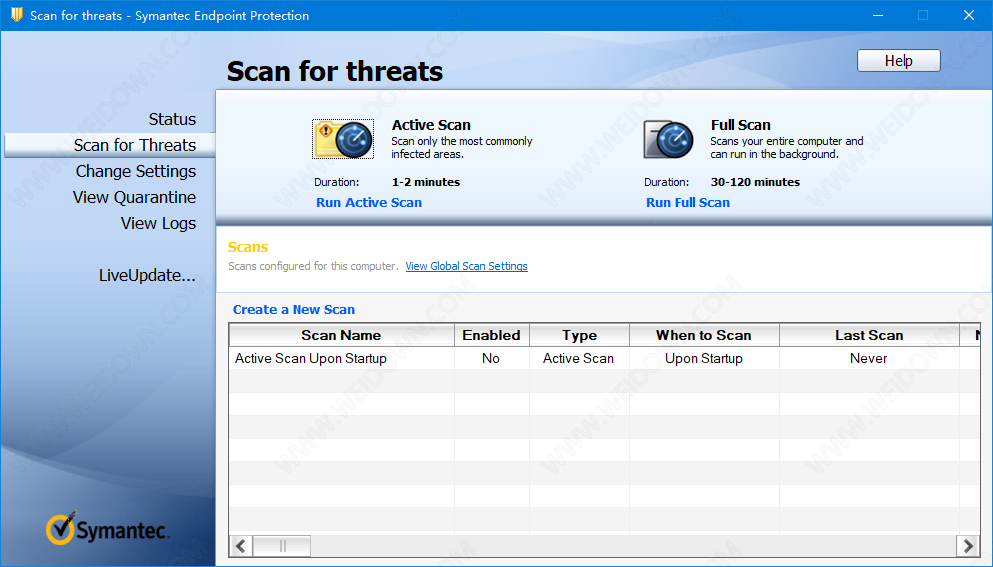The height and width of the screenshot is (567, 993).
Task: Select the Active Scan Upon Startup row
Action: 604,359
